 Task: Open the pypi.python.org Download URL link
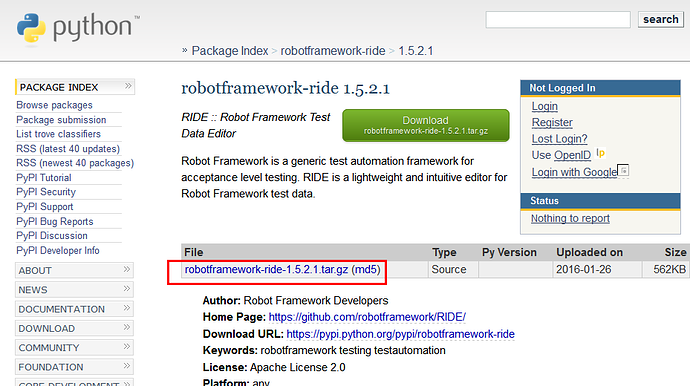point(400,334)
